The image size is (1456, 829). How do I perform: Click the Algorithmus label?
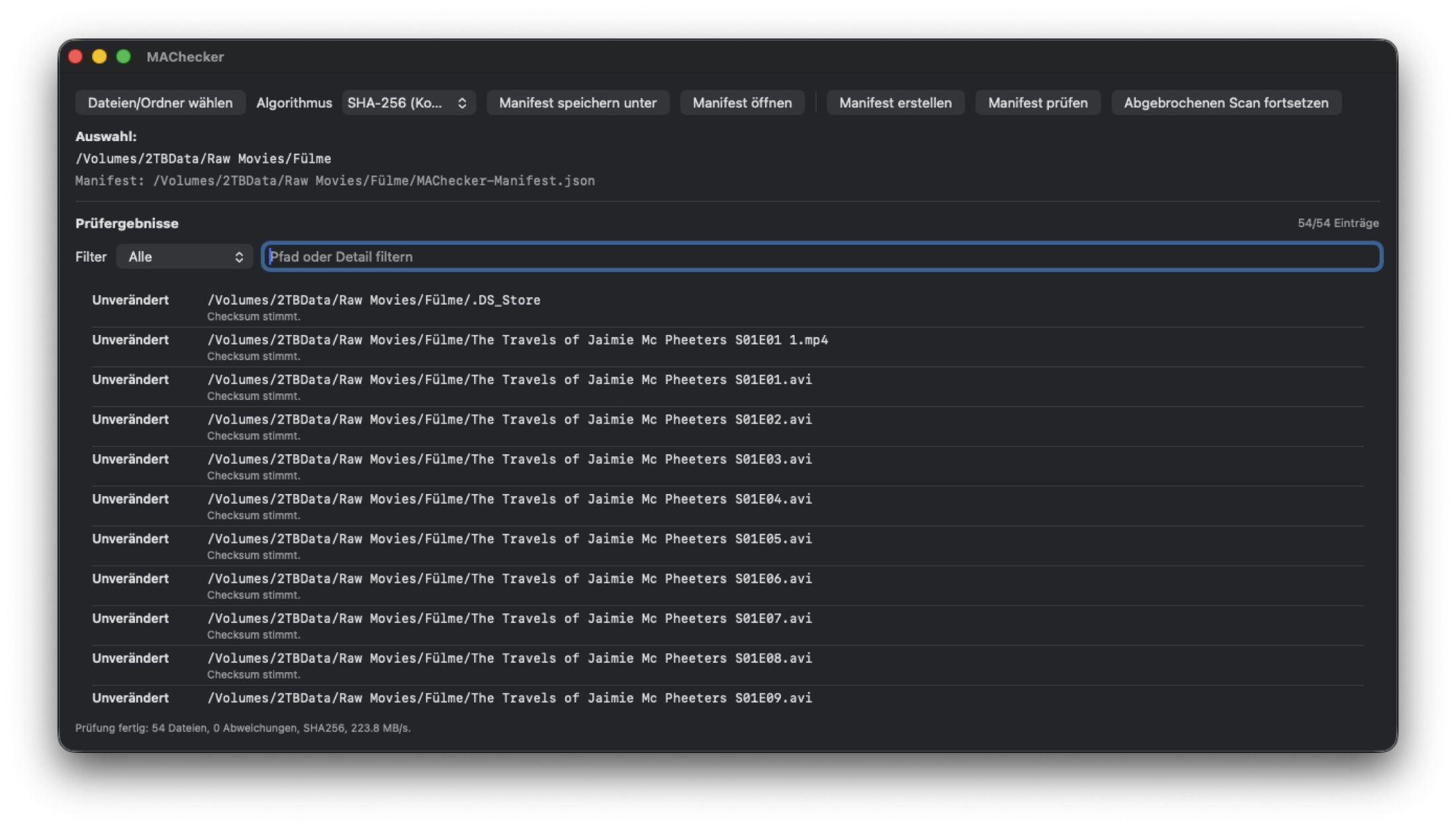[294, 103]
